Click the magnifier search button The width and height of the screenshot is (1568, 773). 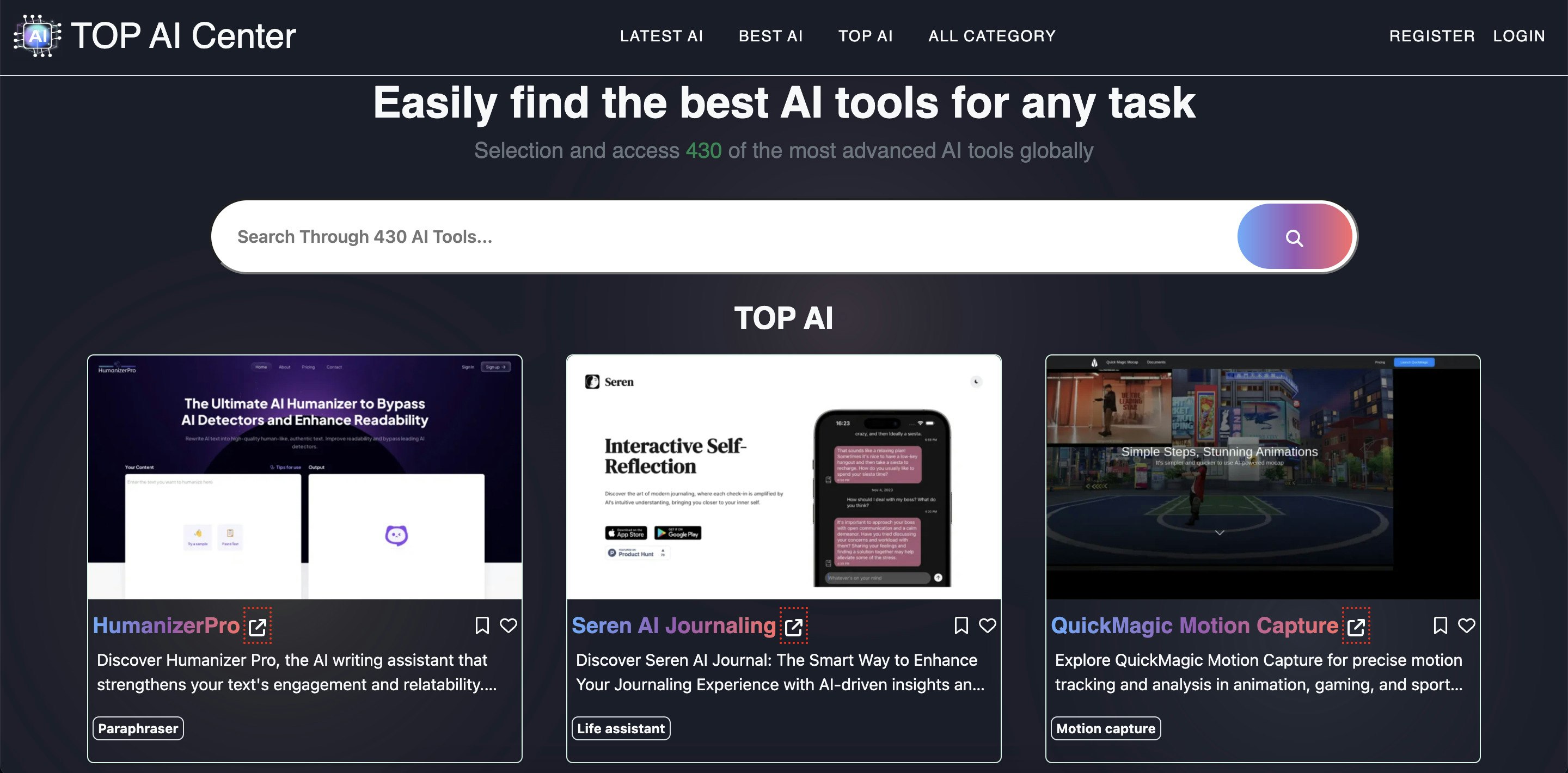coord(1294,237)
